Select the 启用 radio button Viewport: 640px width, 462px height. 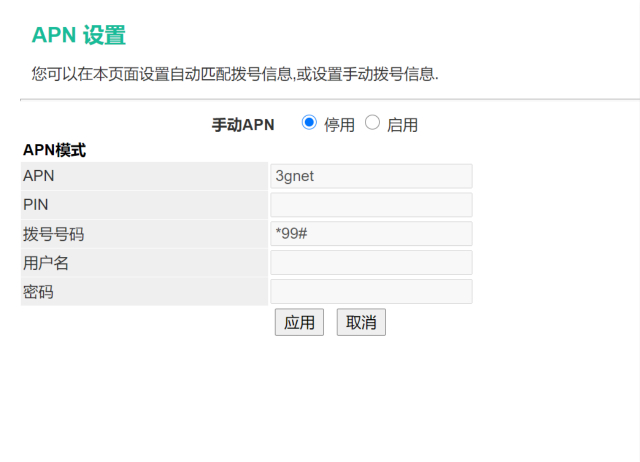[x=373, y=123]
